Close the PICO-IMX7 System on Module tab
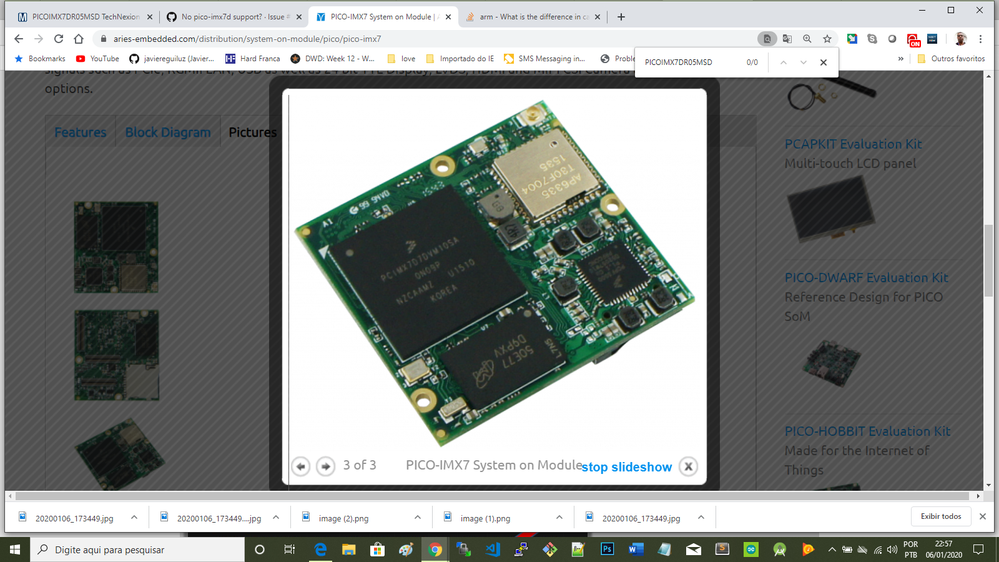This screenshot has width=999, height=562. tap(448, 17)
